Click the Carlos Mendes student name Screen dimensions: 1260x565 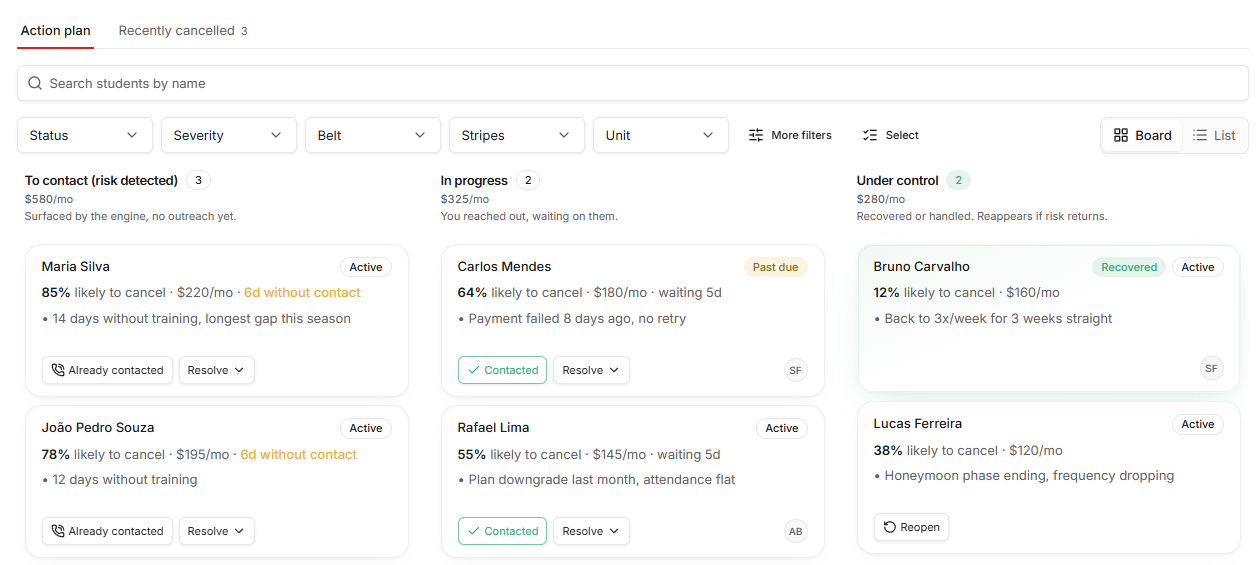click(504, 267)
